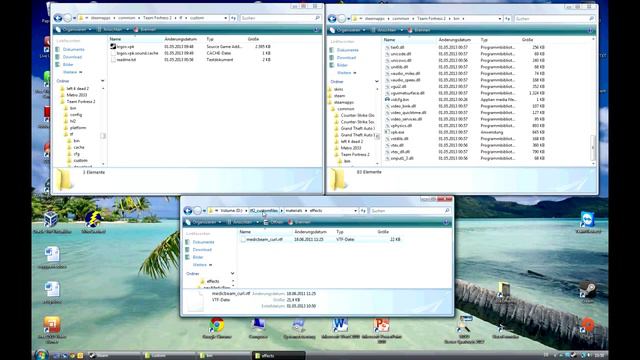The image size is (640, 360).
Task: Refresh the effects window address bar
Action: (363, 211)
